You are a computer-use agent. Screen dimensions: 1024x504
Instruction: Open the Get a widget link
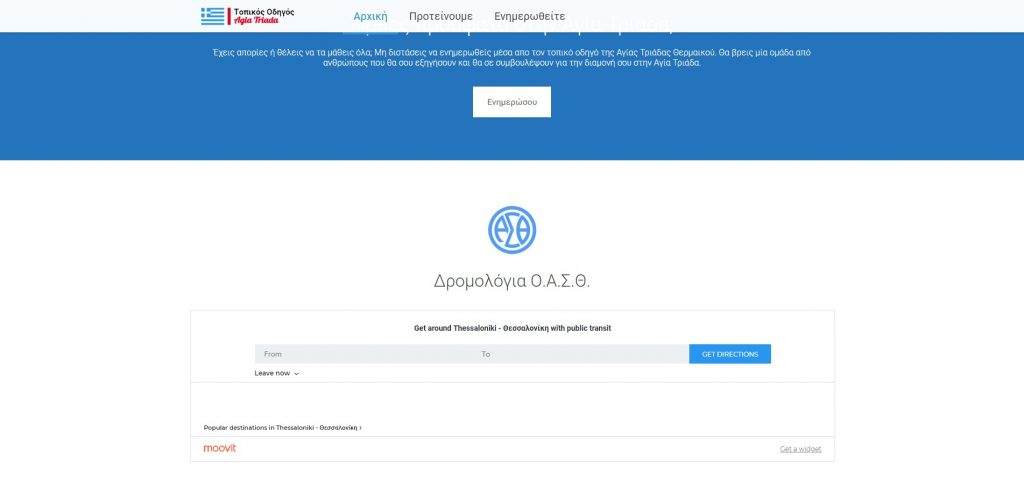(801, 449)
